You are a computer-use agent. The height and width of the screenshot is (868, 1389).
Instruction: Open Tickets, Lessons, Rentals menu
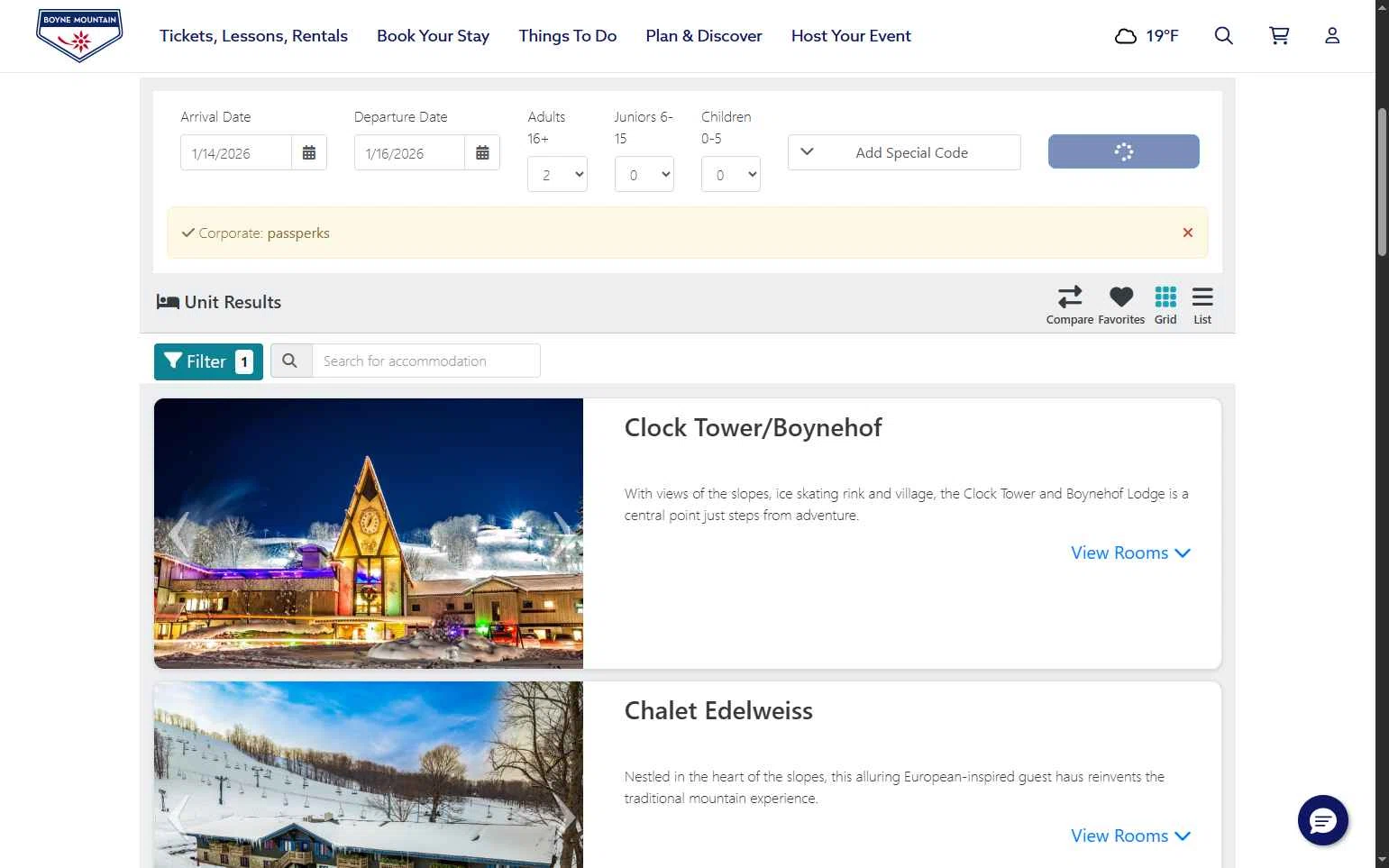pyautogui.click(x=253, y=36)
